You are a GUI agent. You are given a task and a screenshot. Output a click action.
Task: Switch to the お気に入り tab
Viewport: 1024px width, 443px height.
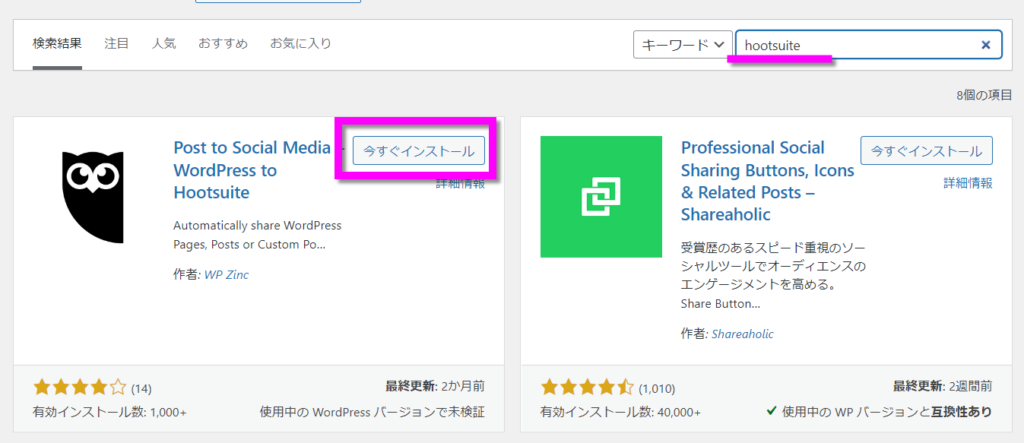coord(300,44)
